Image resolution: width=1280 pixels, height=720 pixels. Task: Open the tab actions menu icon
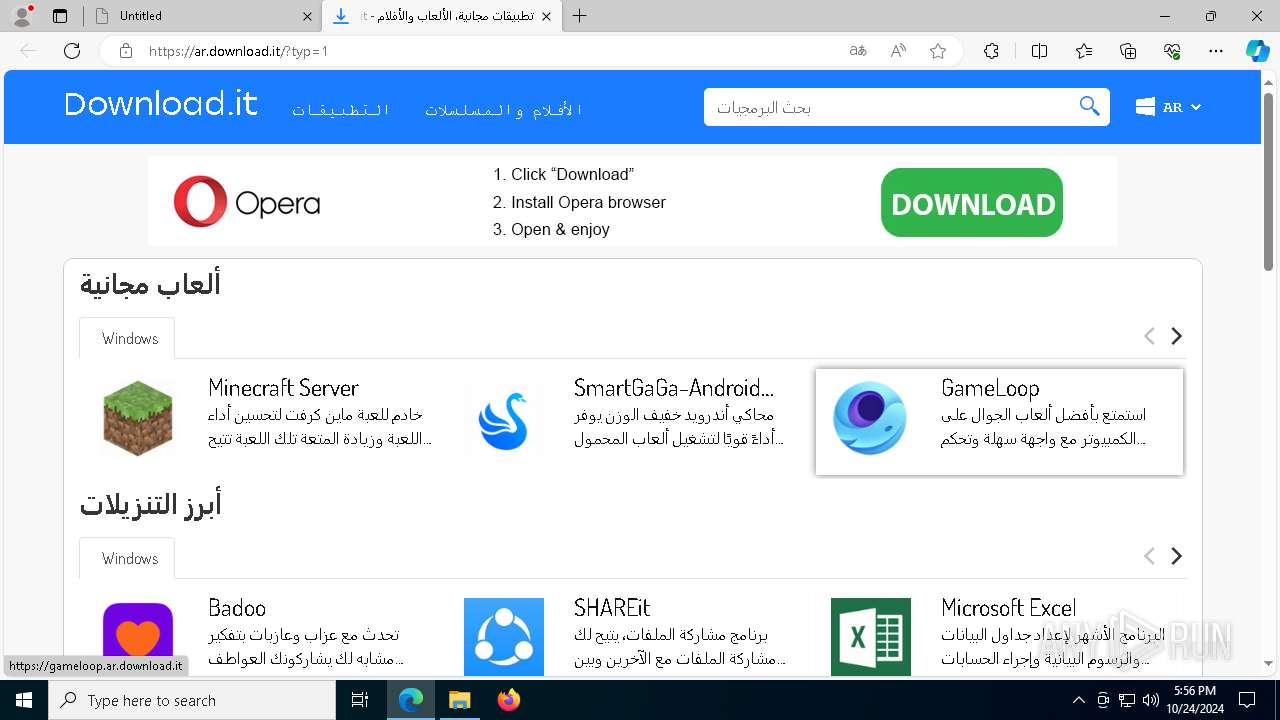pyautogui.click(x=60, y=16)
